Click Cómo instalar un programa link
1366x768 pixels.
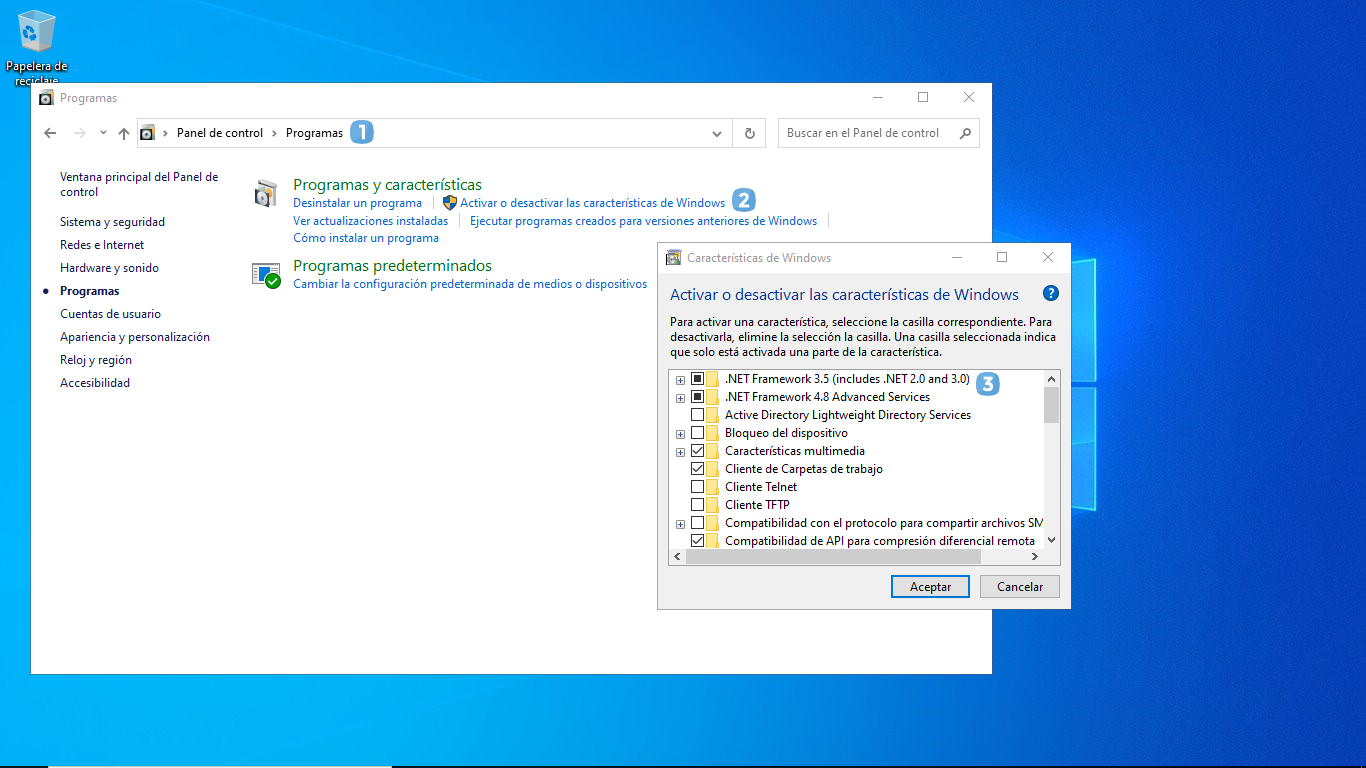[x=366, y=238]
